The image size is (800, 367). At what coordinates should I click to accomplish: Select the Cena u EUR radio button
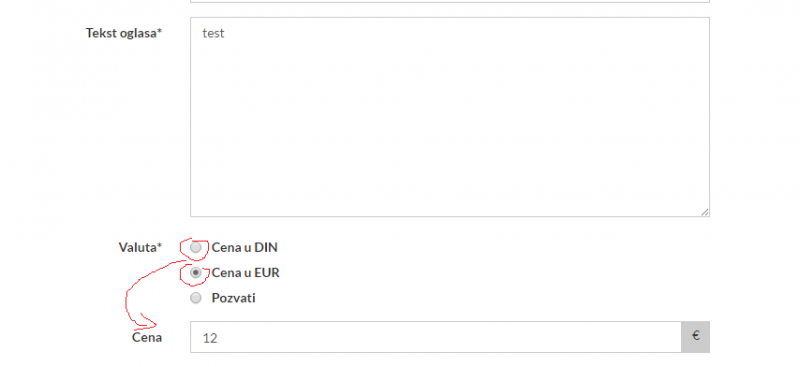(x=196, y=273)
